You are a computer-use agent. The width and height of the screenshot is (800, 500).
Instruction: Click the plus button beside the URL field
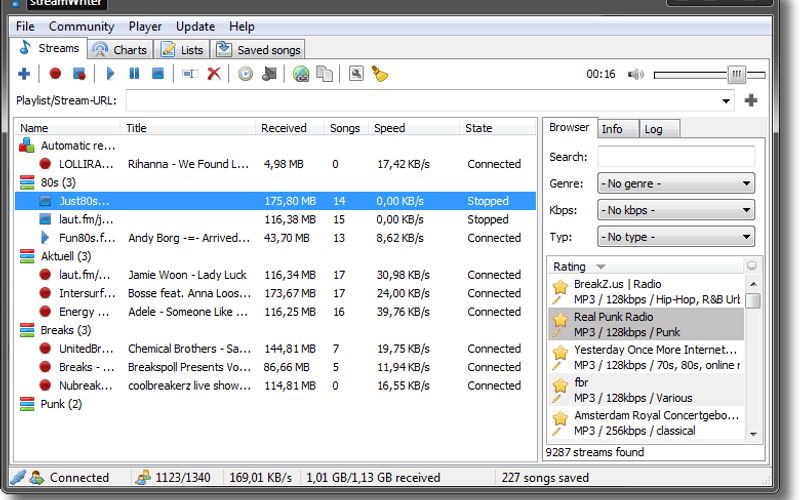coord(751,100)
